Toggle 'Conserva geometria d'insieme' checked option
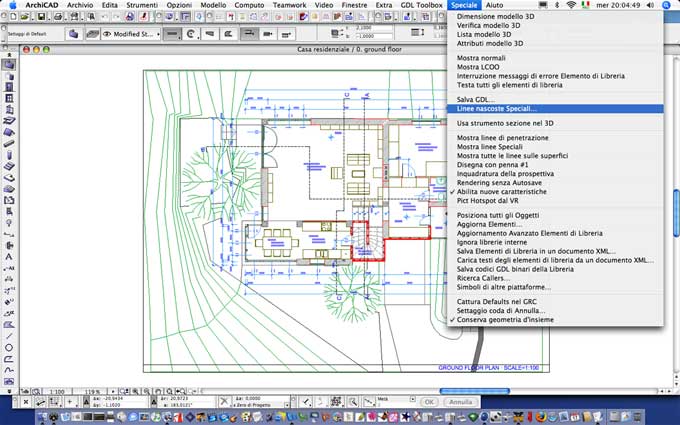This screenshot has width=680, height=425. [505, 318]
